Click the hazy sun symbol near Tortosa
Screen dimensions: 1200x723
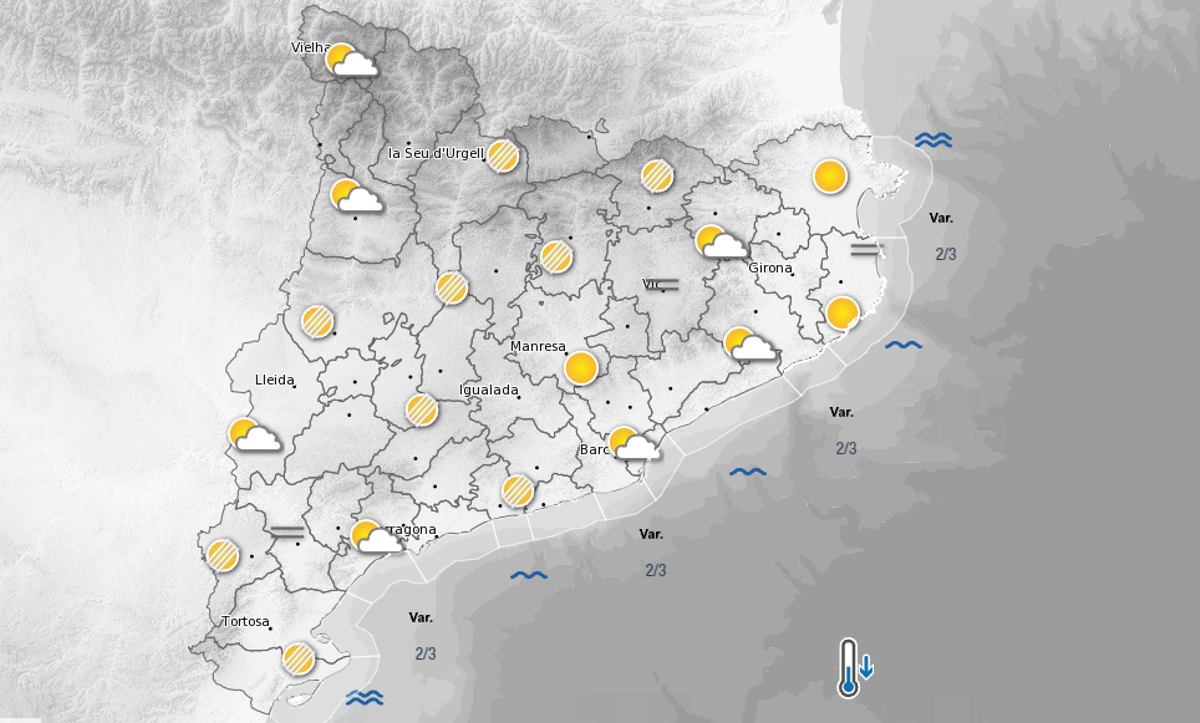[x=297, y=657]
